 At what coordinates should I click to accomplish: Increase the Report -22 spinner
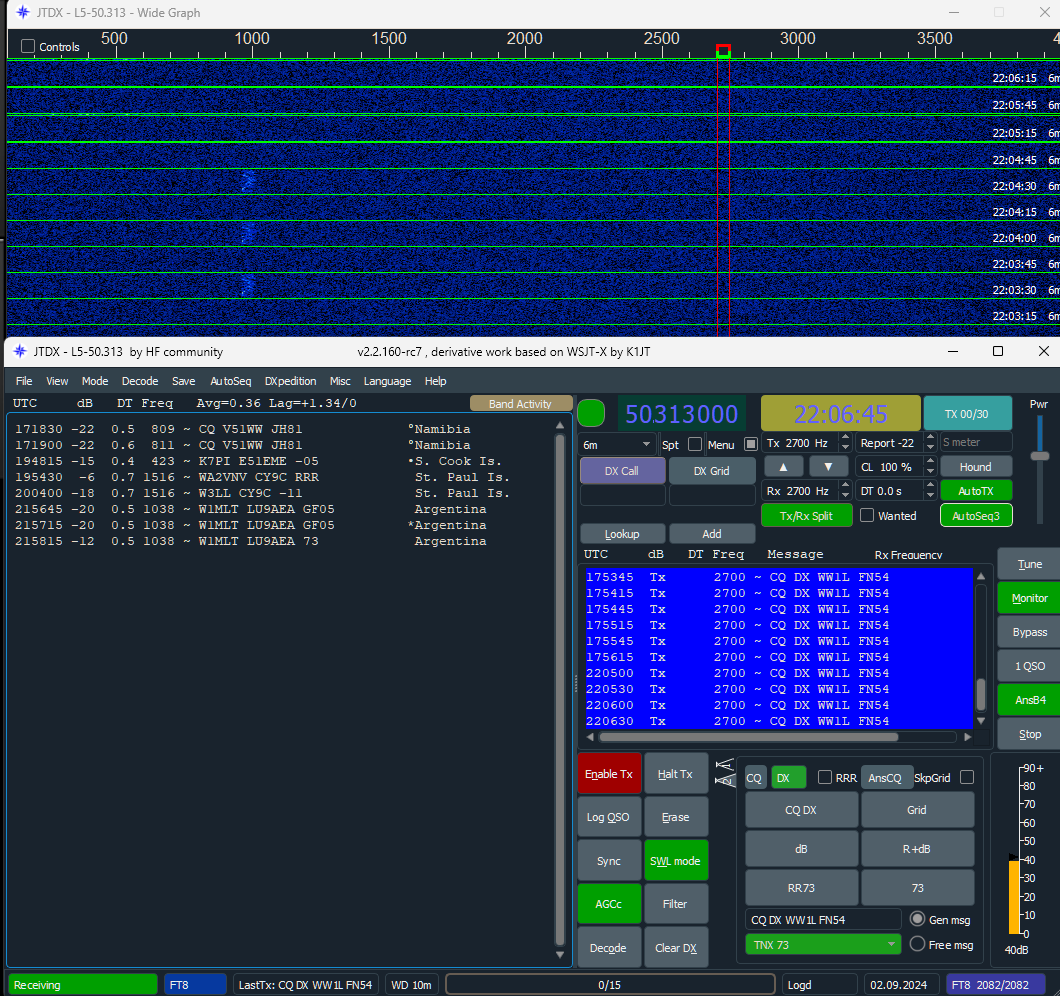[x=930, y=438]
